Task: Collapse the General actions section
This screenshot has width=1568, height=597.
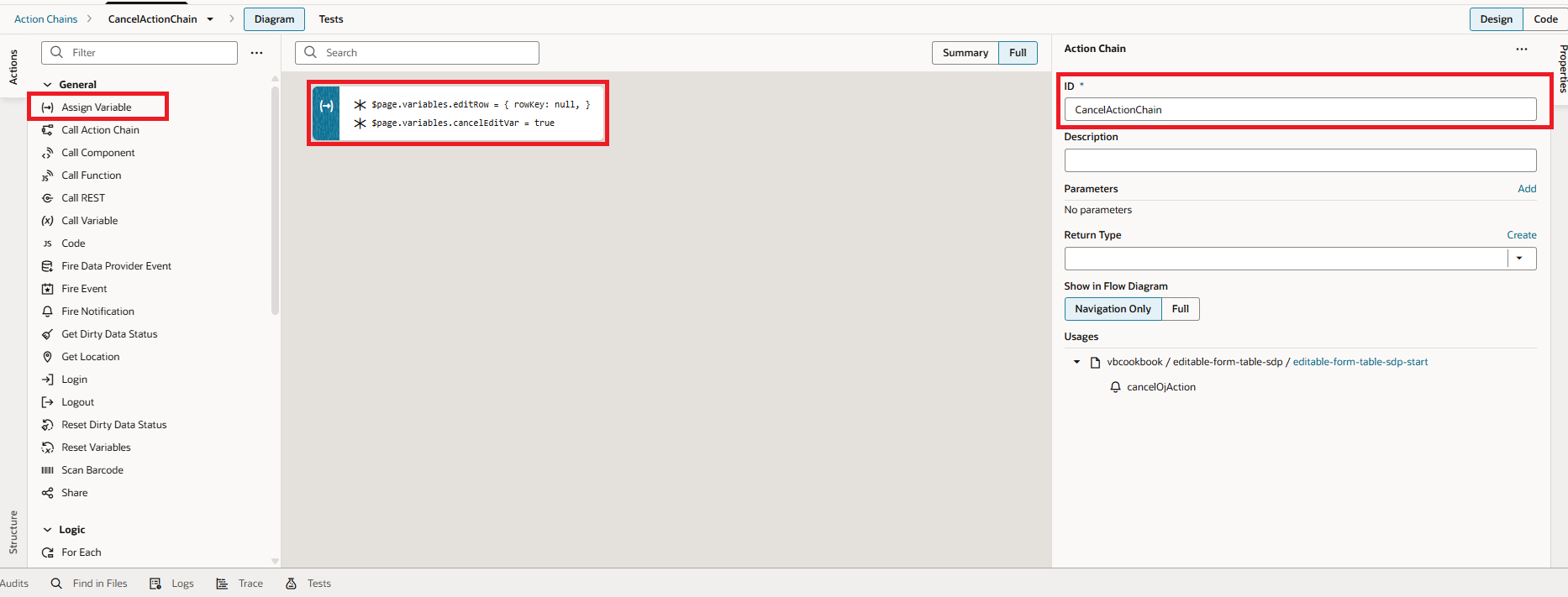Action: point(48,85)
